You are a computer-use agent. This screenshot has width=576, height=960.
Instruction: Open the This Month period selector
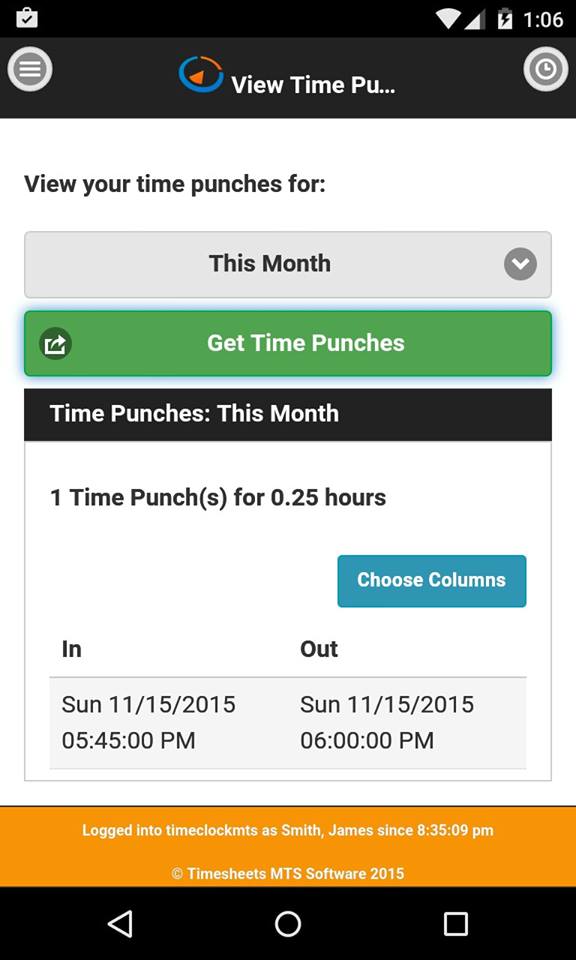tap(288, 264)
